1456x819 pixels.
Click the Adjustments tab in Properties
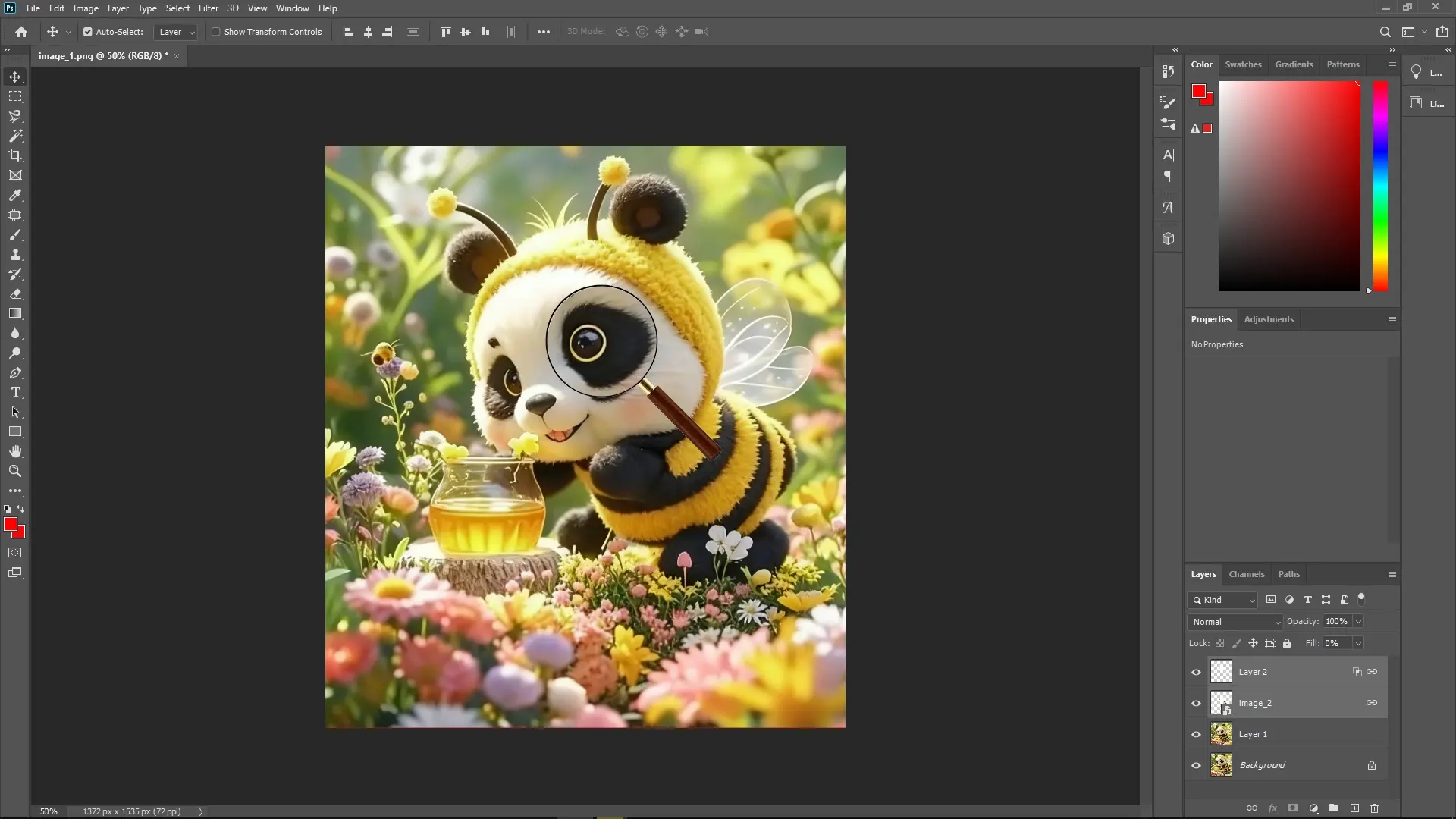1268,319
